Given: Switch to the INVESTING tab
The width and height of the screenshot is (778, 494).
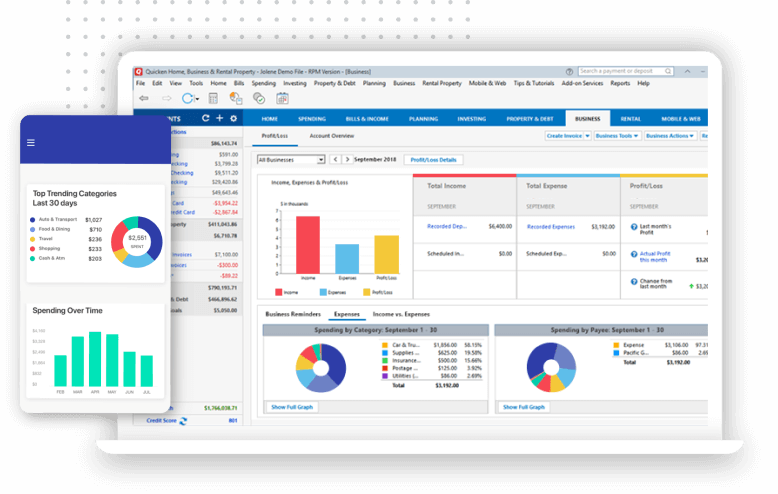Looking at the screenshot, I should (x=471, y=119).
